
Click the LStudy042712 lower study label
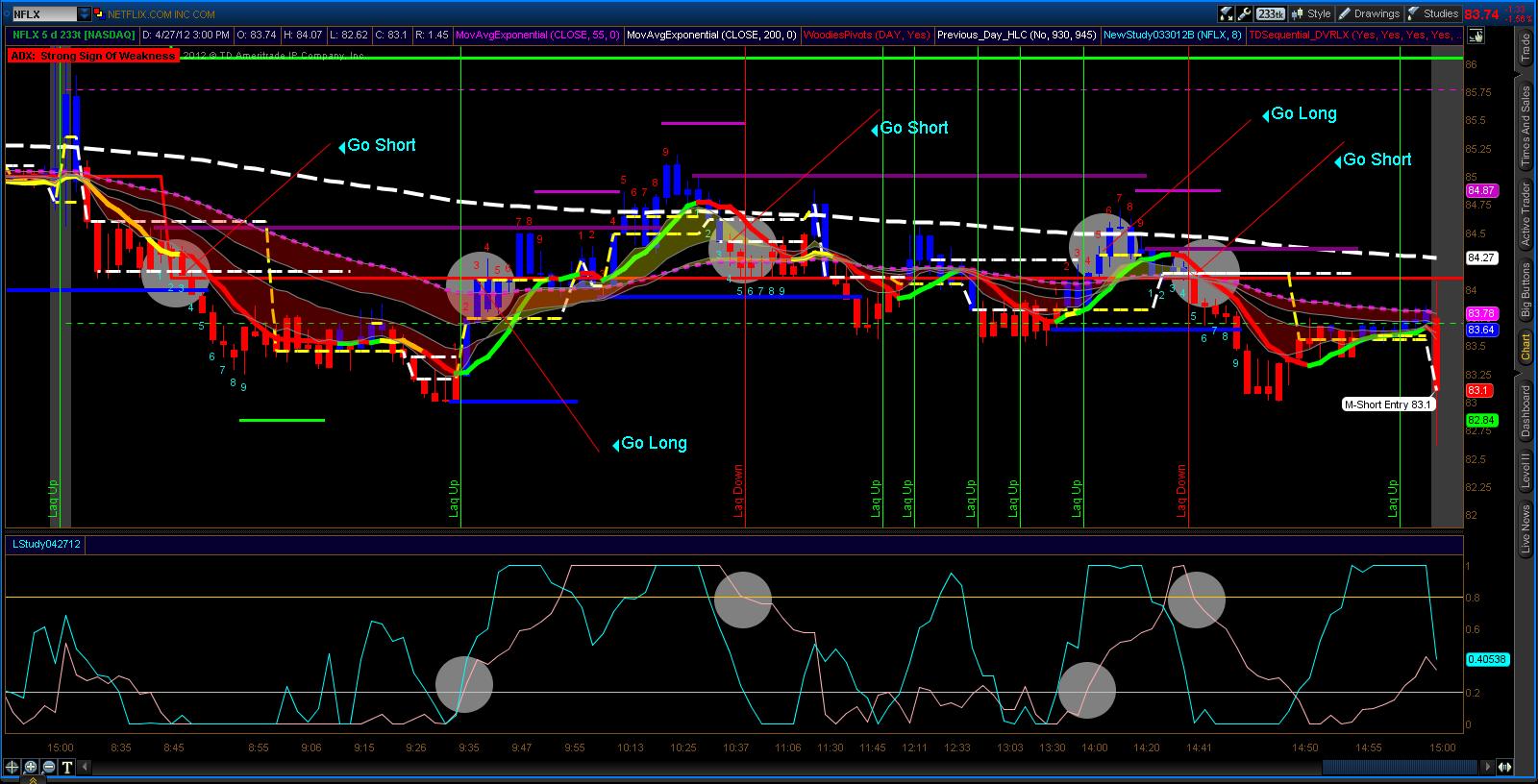pyautogui.click(x=46, y=544)
